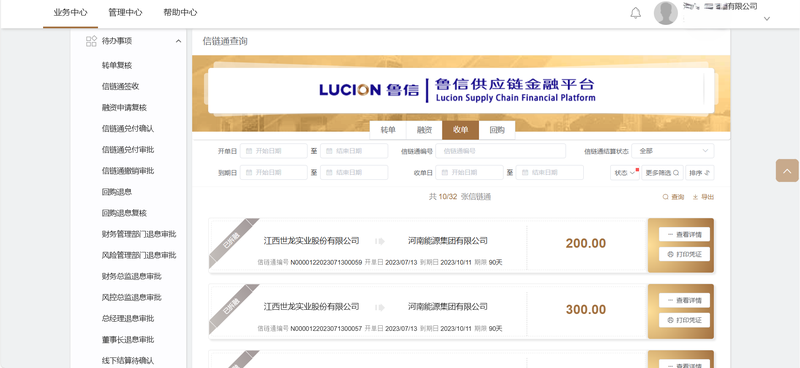
Task: Click record number N0000122023071300057
Action: tap(326, 329)
